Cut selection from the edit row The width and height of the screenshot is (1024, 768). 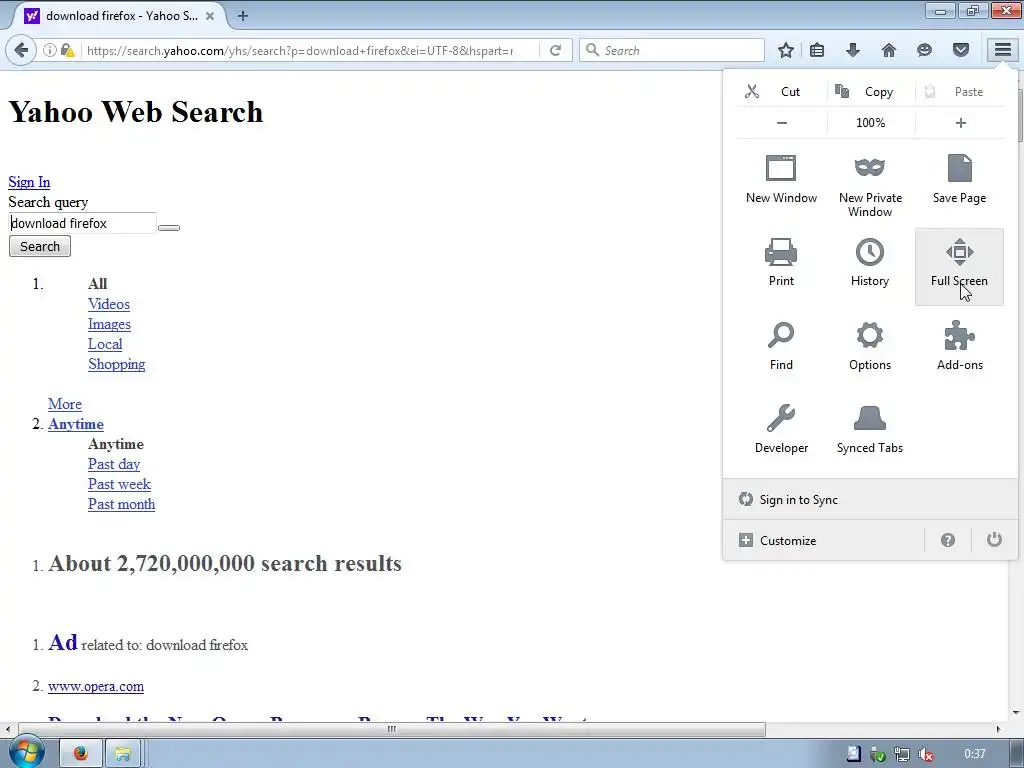click(781, 91)
